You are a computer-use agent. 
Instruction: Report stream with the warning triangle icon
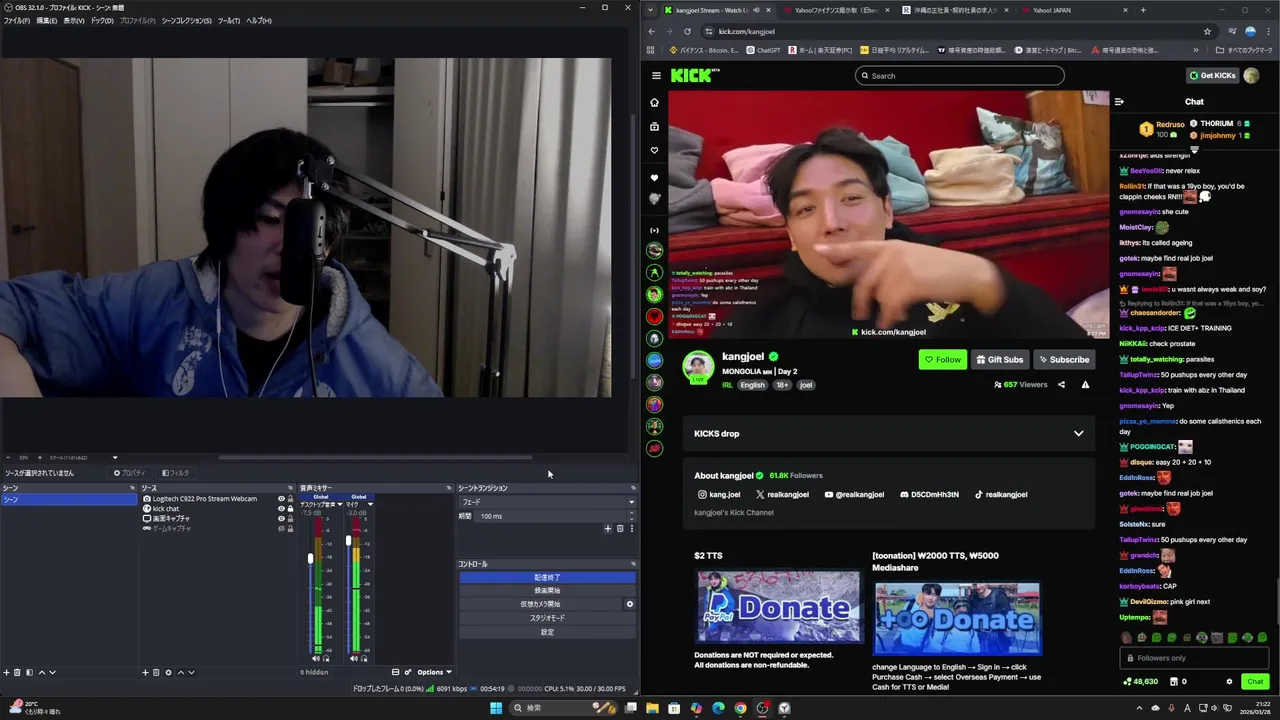(1085, 384)
